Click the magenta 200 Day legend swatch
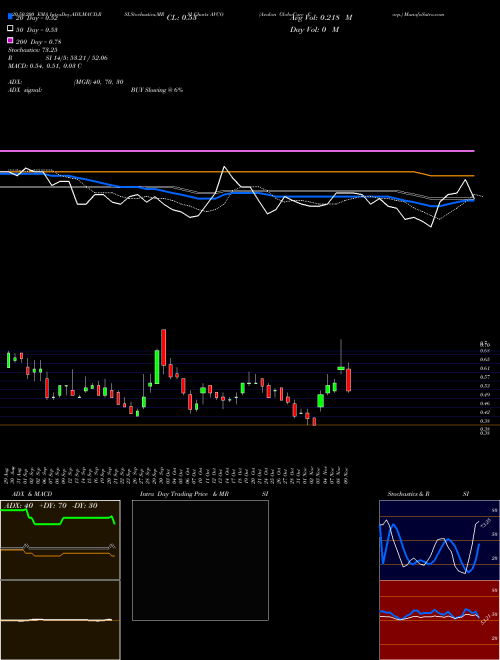The image size is (500, 660). (x=11, y=40)
